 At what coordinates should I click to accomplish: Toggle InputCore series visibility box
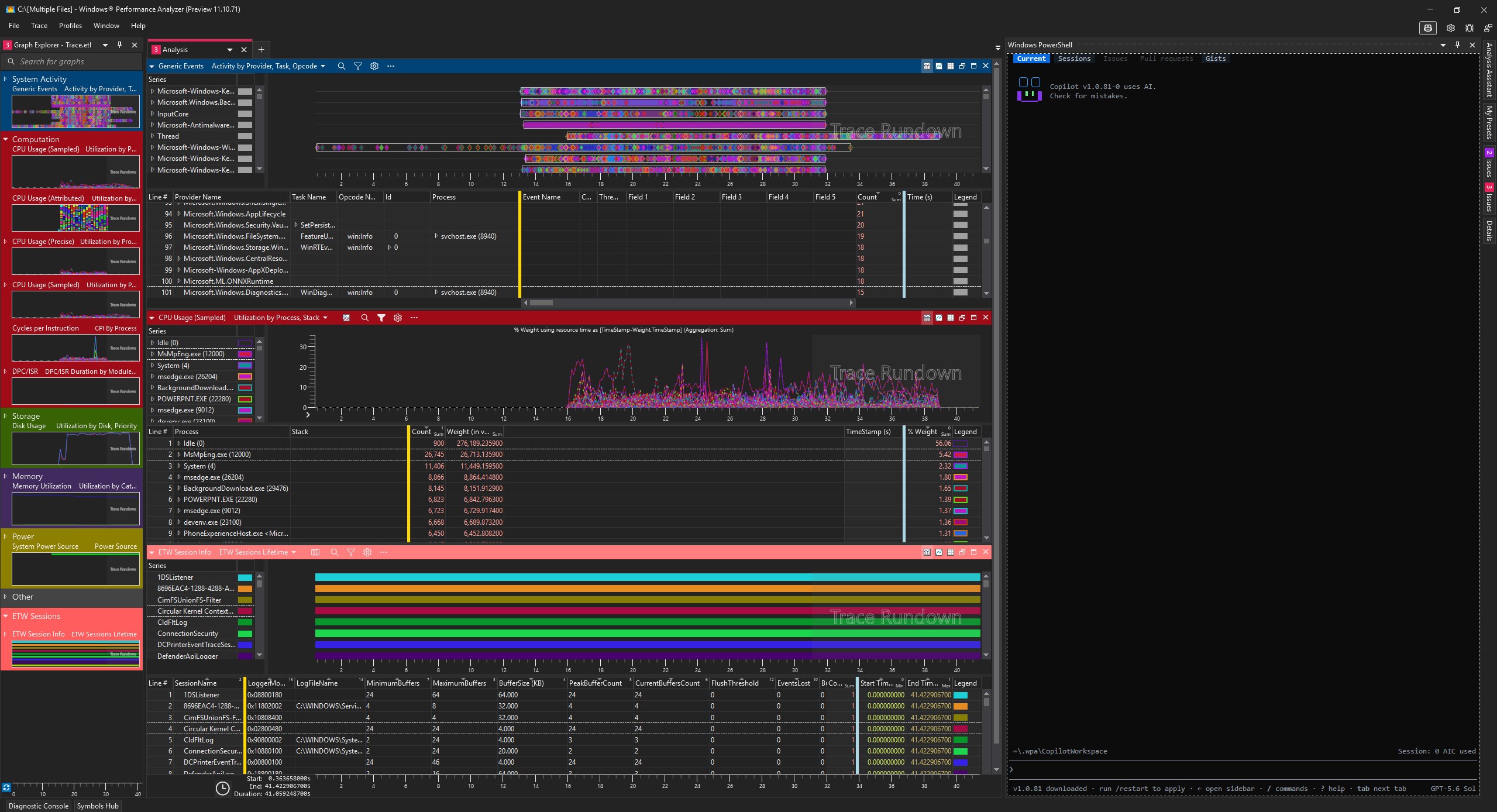coord(245,114)
